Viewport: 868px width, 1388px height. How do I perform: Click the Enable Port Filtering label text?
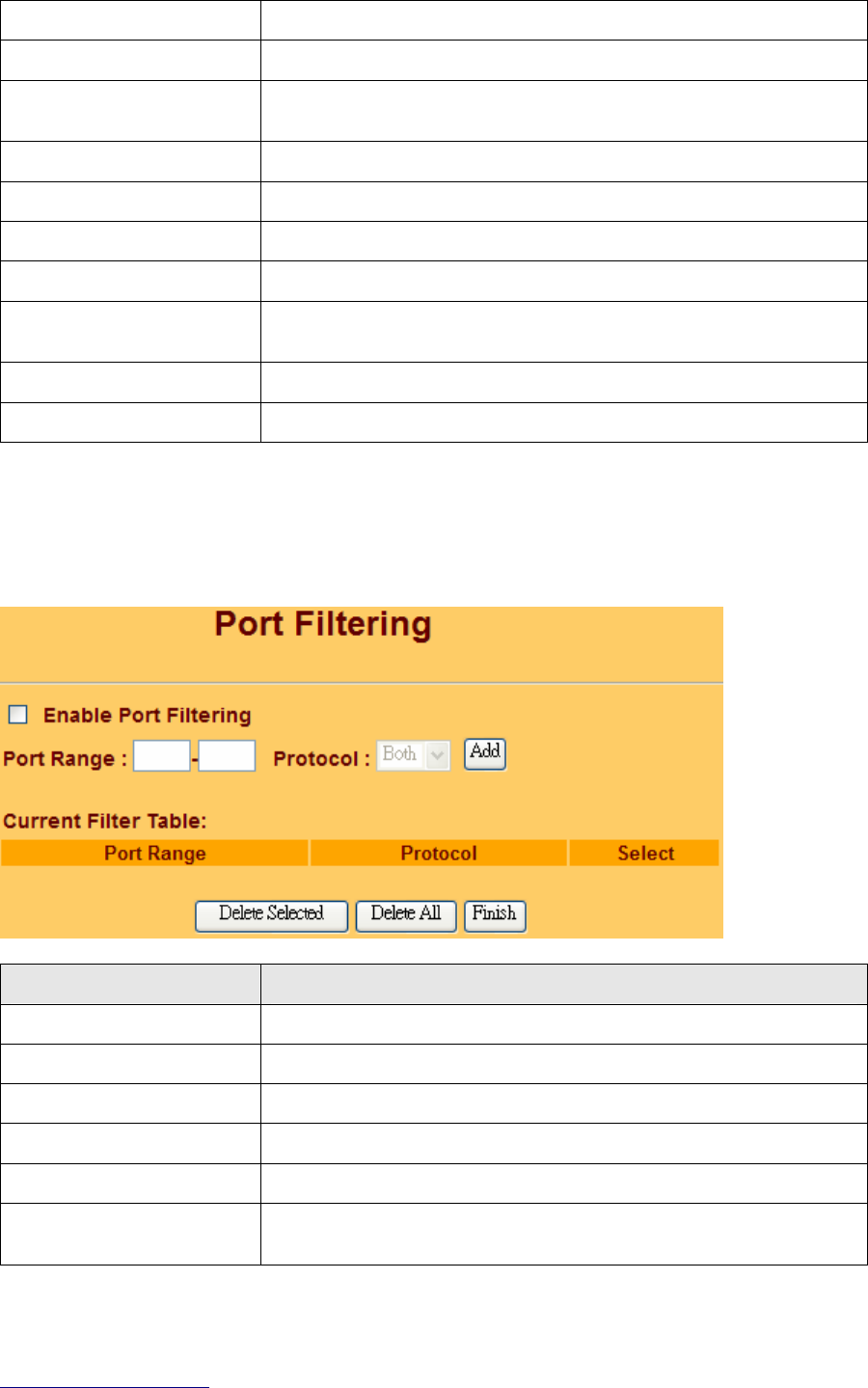point(147,716)
